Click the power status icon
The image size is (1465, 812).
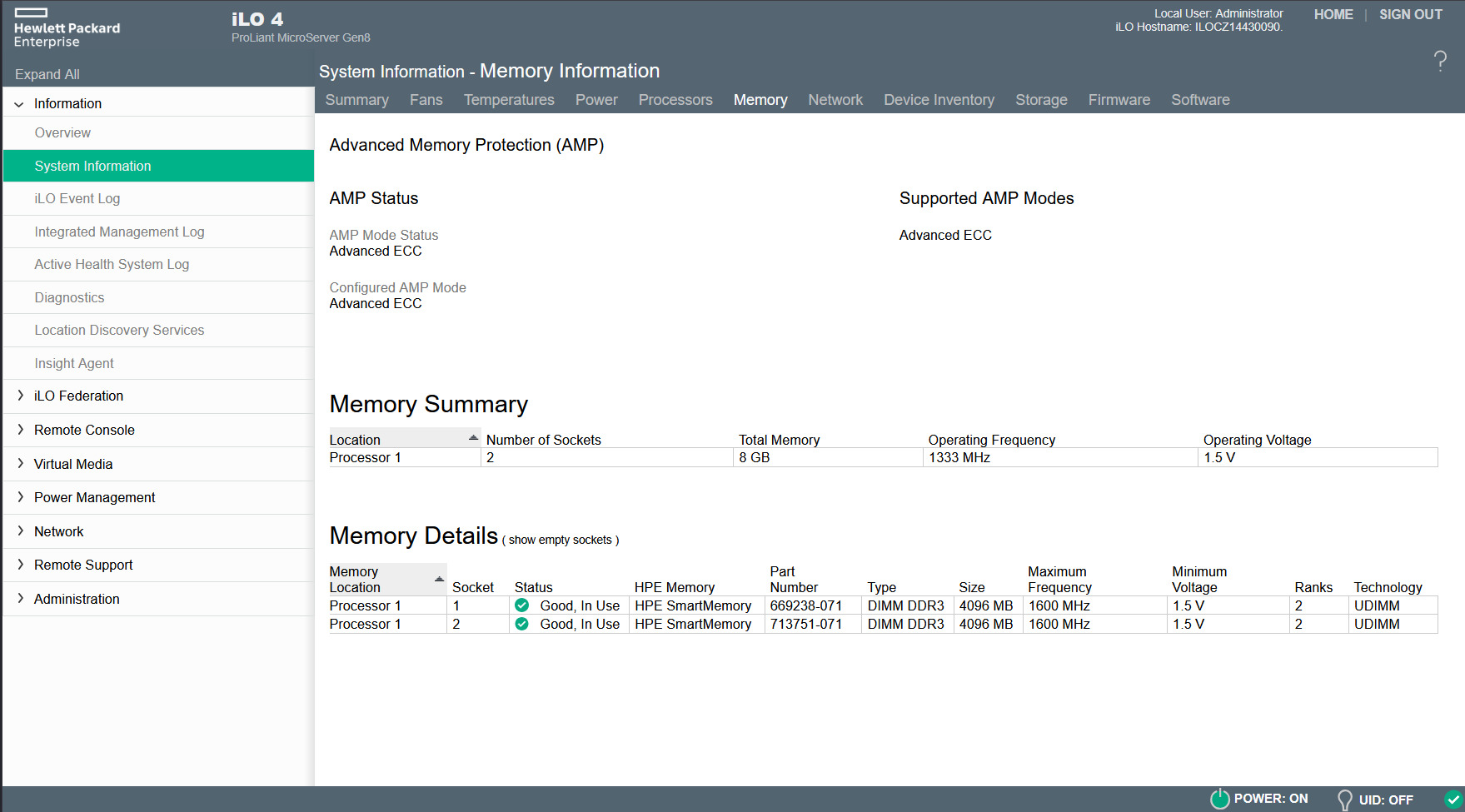click(x=1219, y=799)
